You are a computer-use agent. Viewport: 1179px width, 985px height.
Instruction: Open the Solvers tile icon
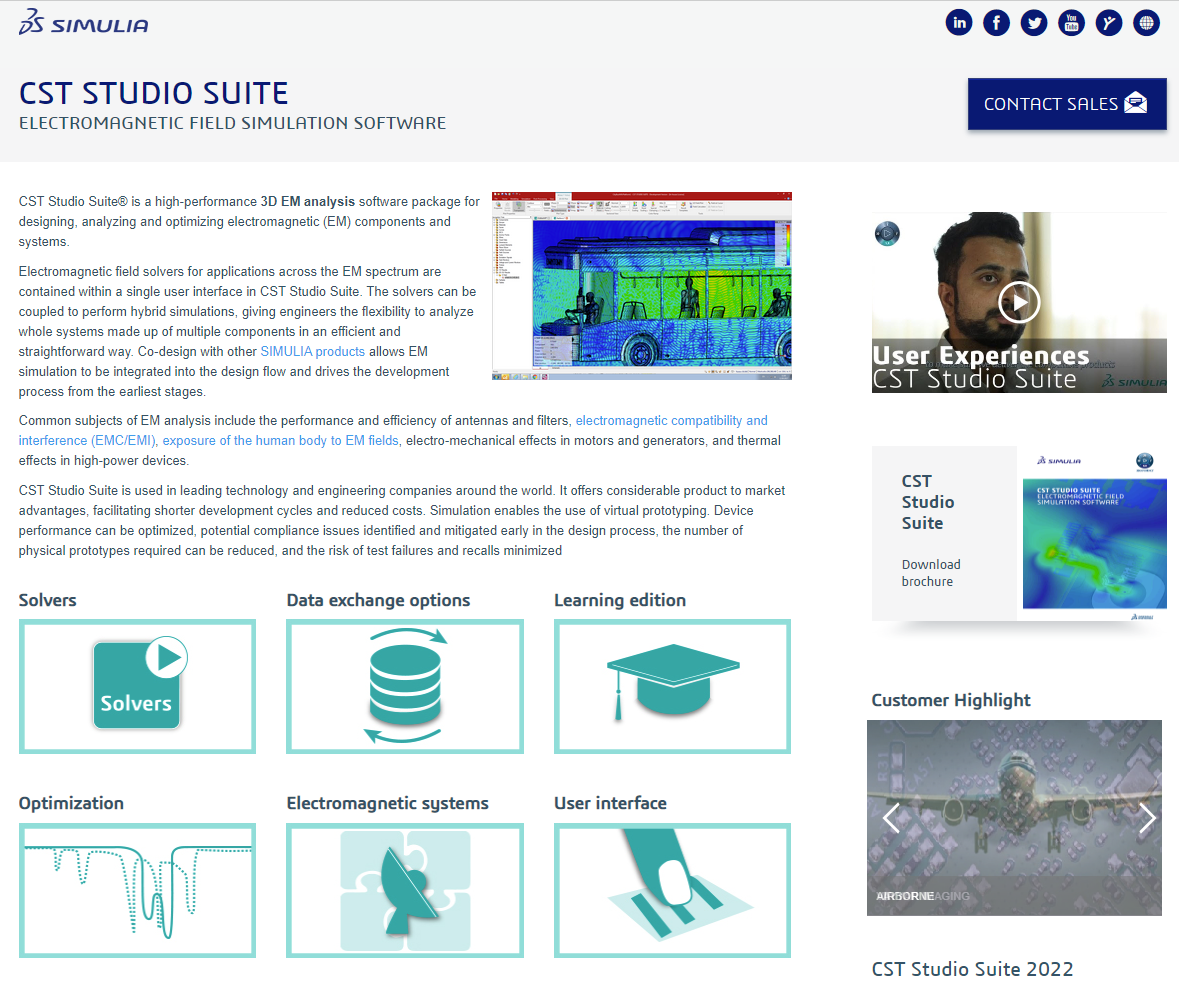coord(138,686)
